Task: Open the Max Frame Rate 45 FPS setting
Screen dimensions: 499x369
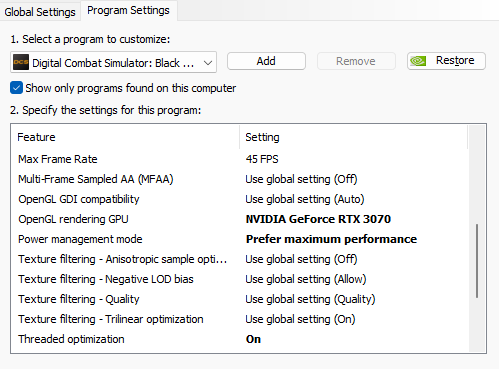Action: [x=262, y=159]
